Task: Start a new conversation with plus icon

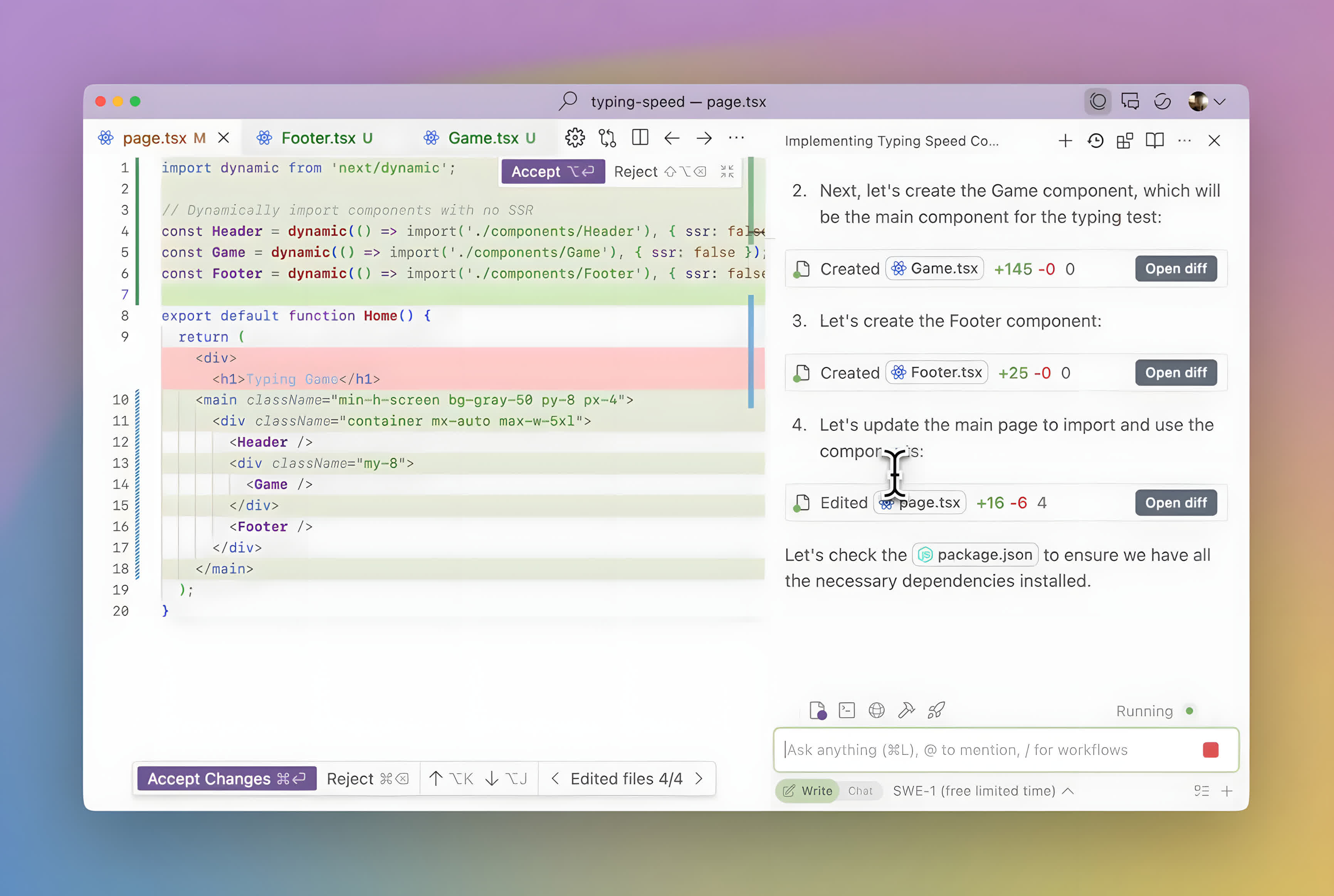Action: (1065, 141)
